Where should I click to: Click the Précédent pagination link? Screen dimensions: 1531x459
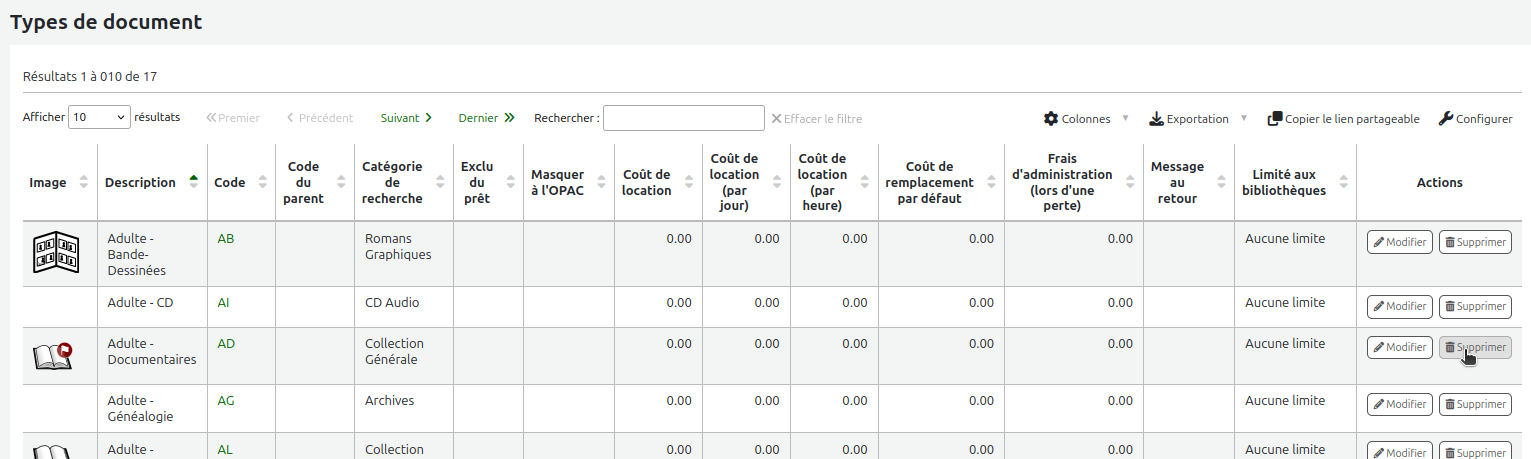pyautogui.click(x=320, y=118)
